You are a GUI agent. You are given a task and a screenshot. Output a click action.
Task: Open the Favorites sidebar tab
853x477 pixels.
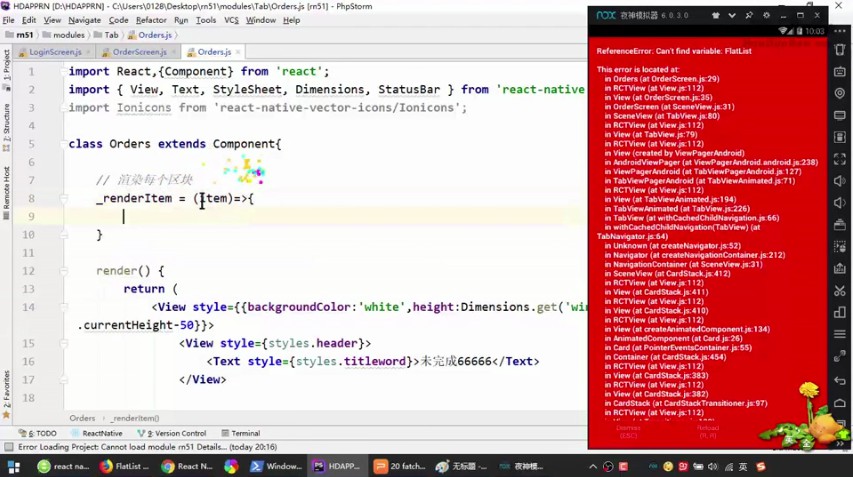click(7, 394)
